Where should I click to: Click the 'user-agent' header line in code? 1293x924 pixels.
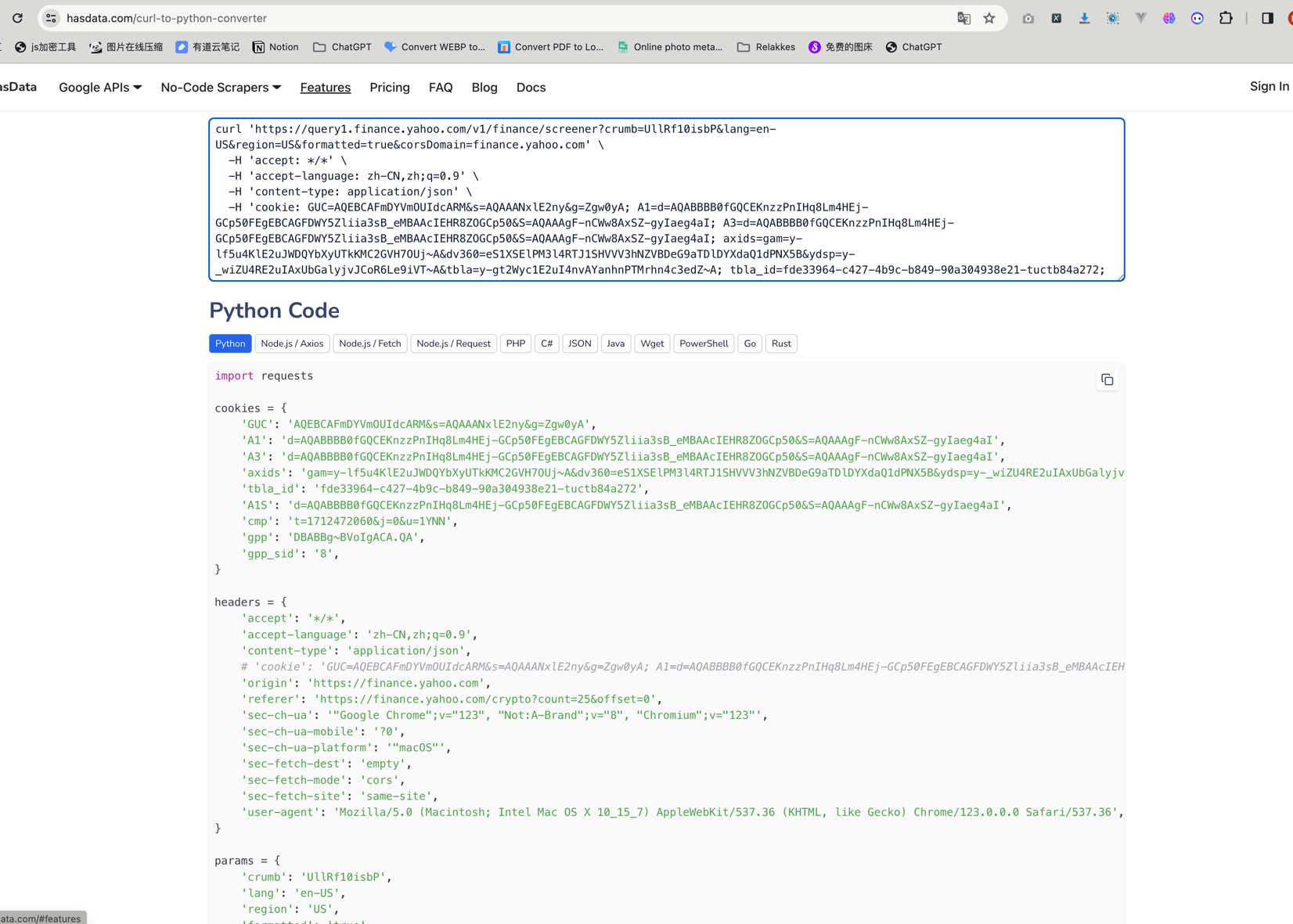click(683, 812)
